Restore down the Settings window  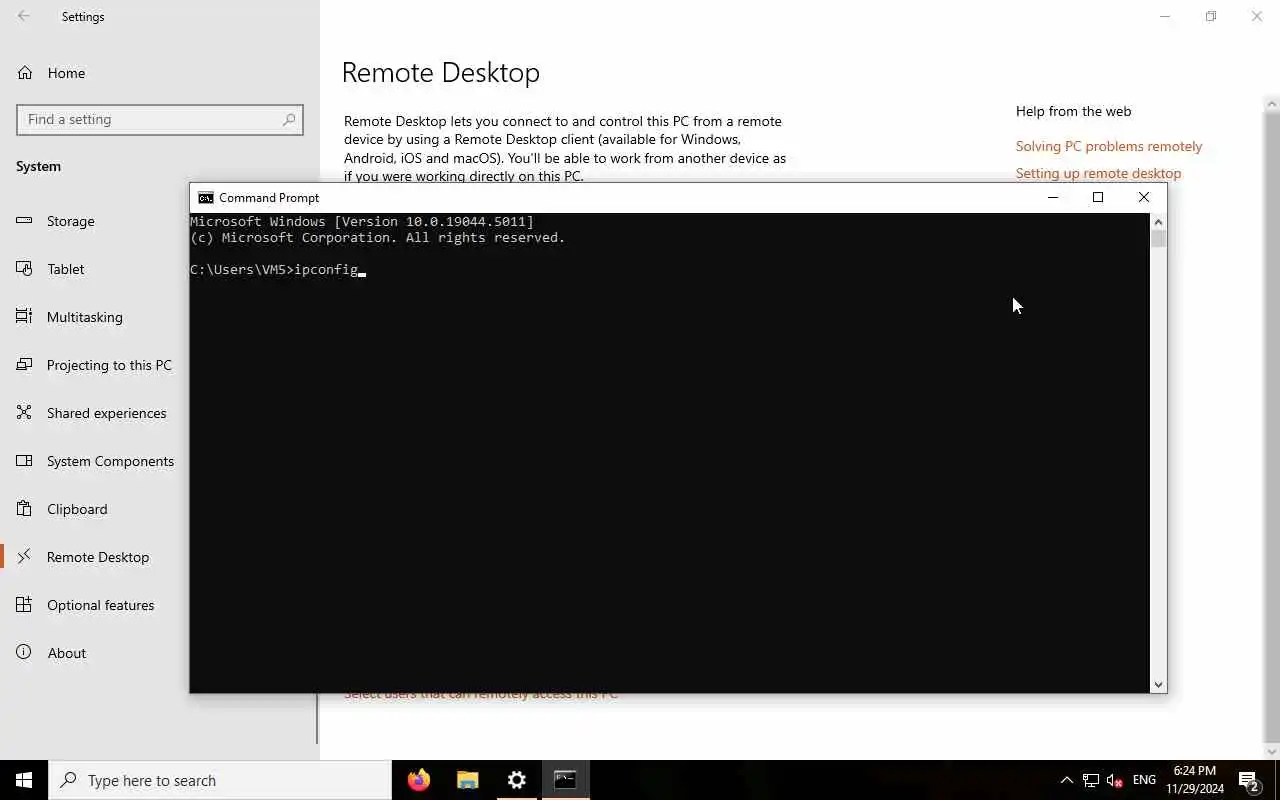pyautogui.click(x=1211, y=16)
